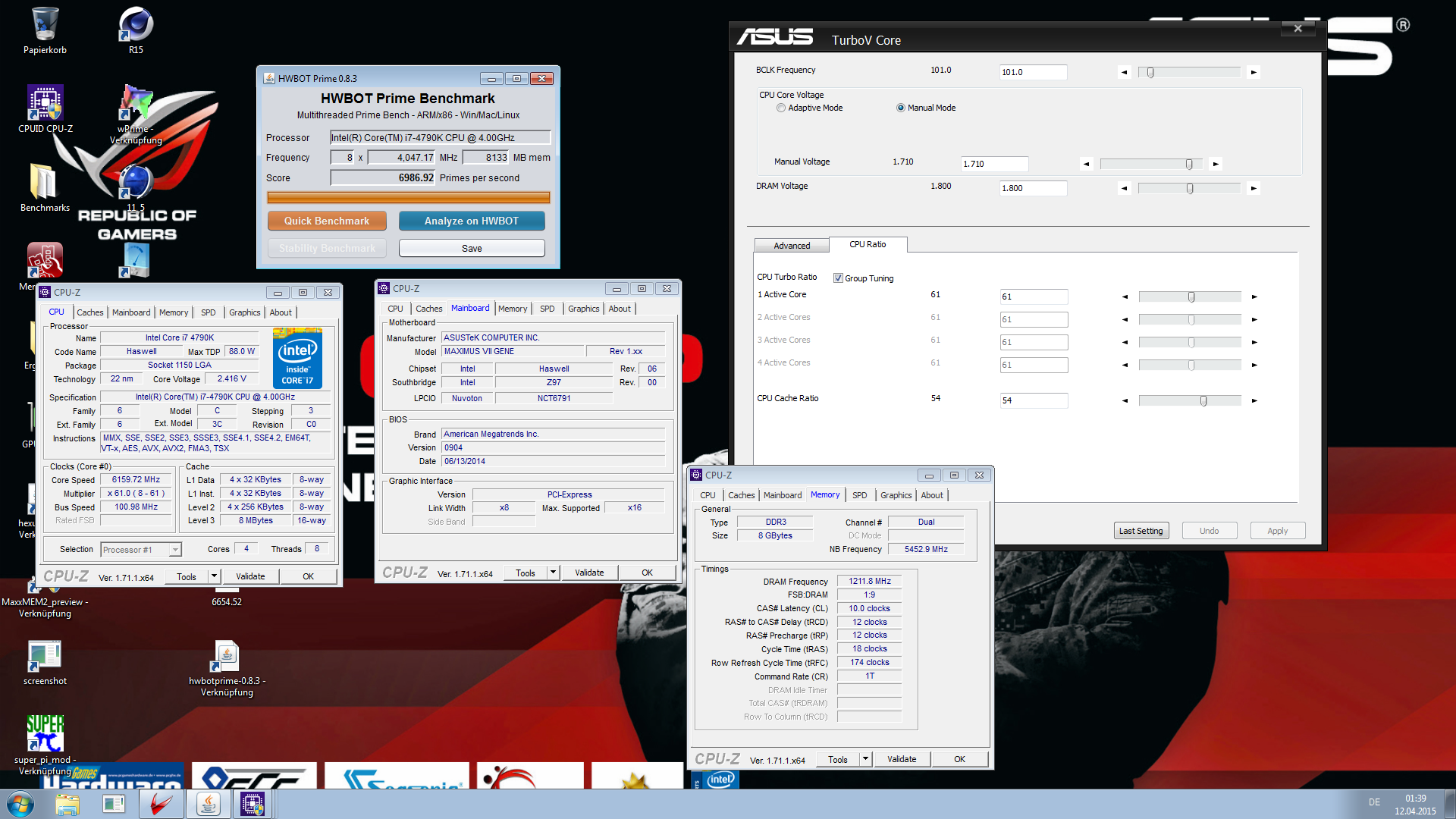This screenshot has width=1456, height=819.
Task: Click Validate in Memory CPU-Z window
Action: click(902, 759)
